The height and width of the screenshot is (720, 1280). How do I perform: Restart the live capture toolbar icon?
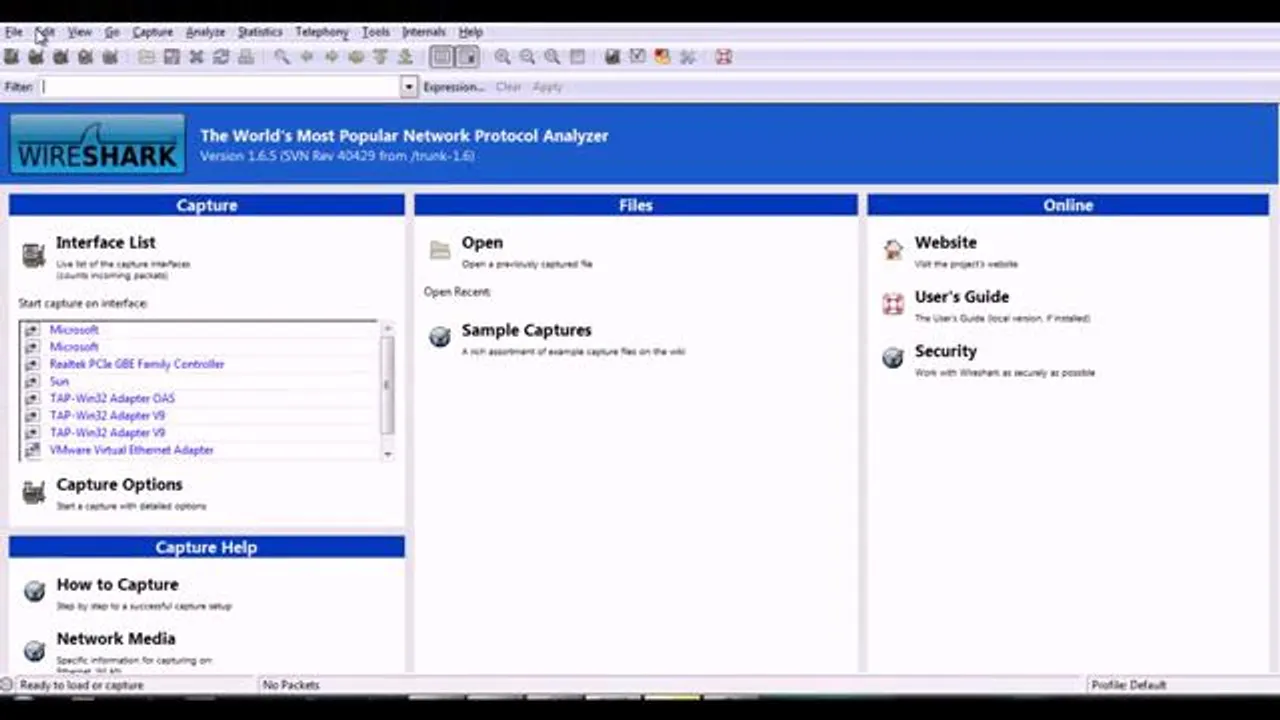[x=110, y=57]
